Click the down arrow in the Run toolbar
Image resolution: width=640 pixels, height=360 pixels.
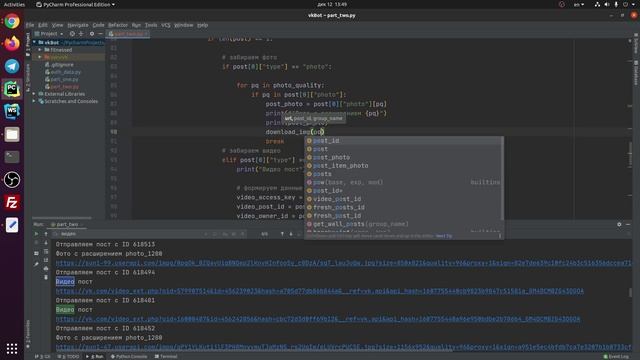click(x=46, y=243)
